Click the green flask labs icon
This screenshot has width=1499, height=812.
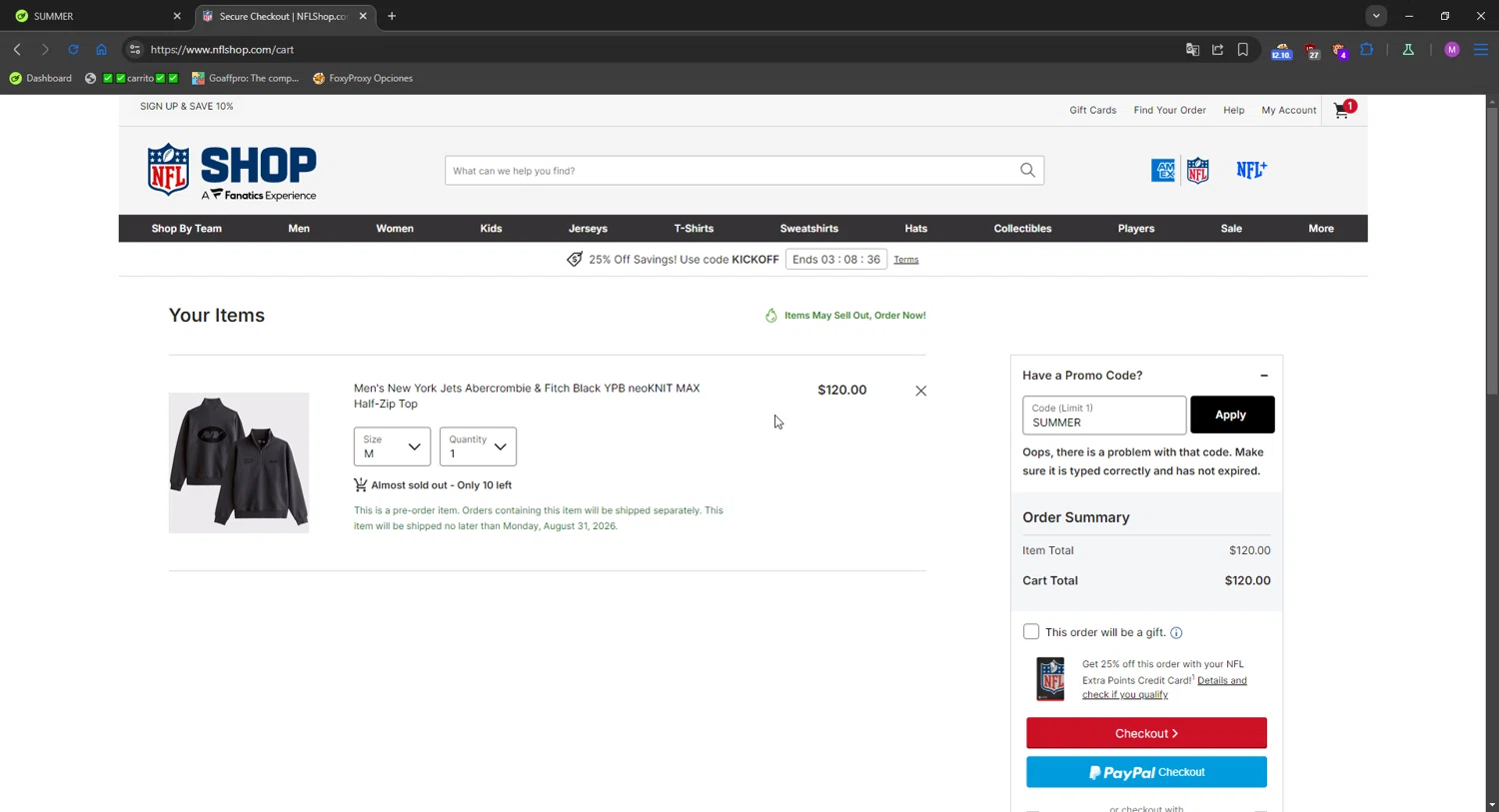pyautogui.click(x=1408, y=49)
